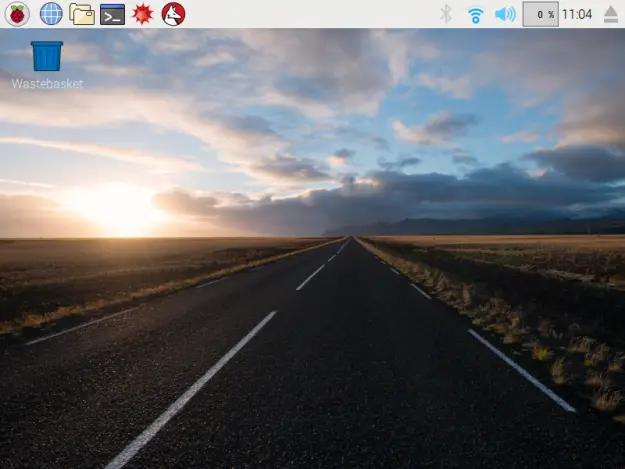Image resolution: width=625 pixels, height=469 pixels.
Task: Launch the Wolfram wolf icon
Action: click(173, 14)
